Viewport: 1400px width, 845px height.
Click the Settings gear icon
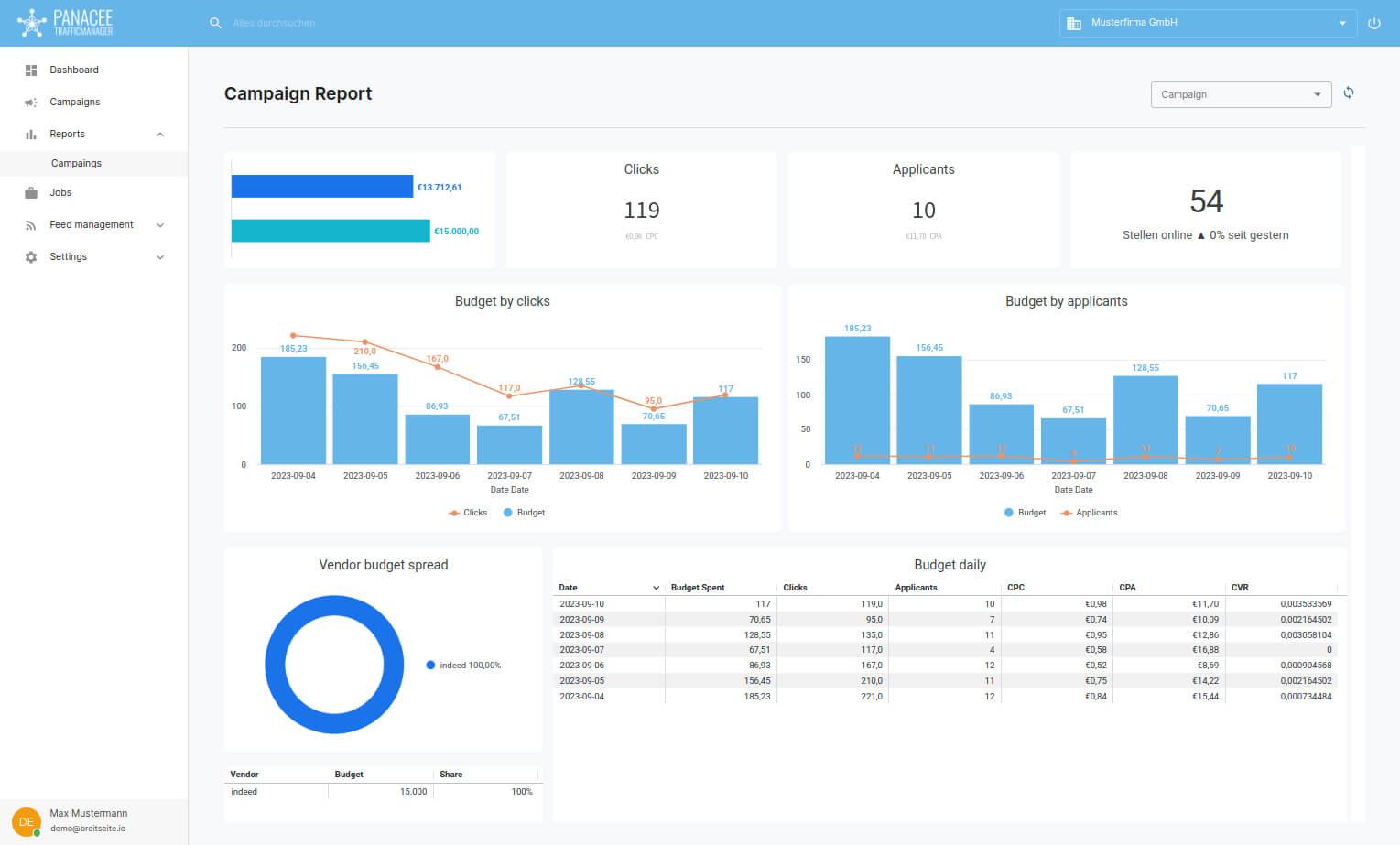31,257
